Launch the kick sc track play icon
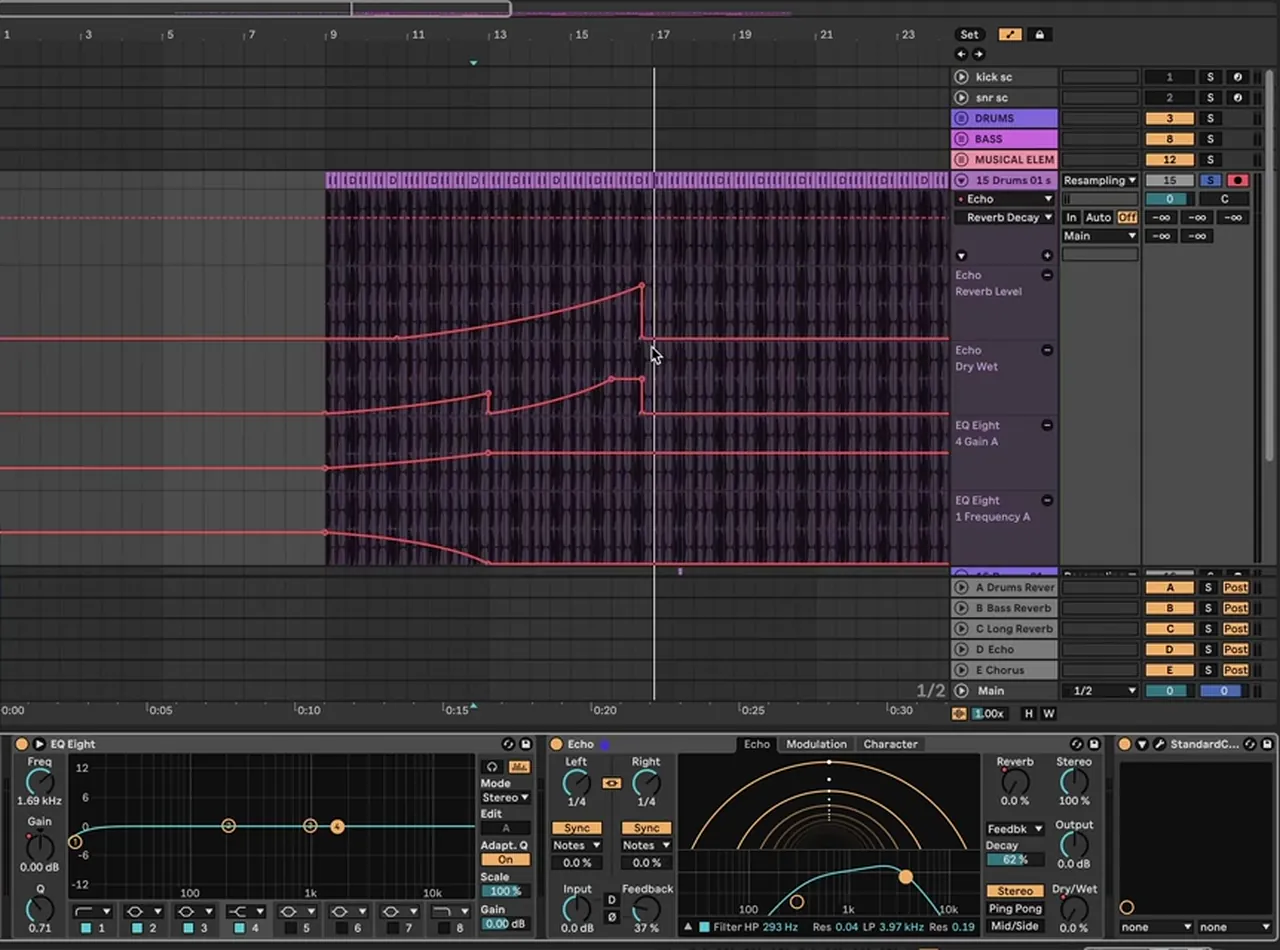 pyautogui.click(x=961, y=77)
